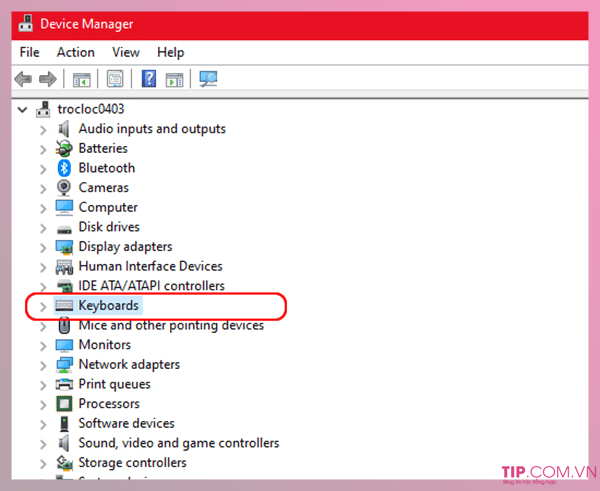Expand Processors chevron
Screen dimensions: 600x491
pos(43,405)
